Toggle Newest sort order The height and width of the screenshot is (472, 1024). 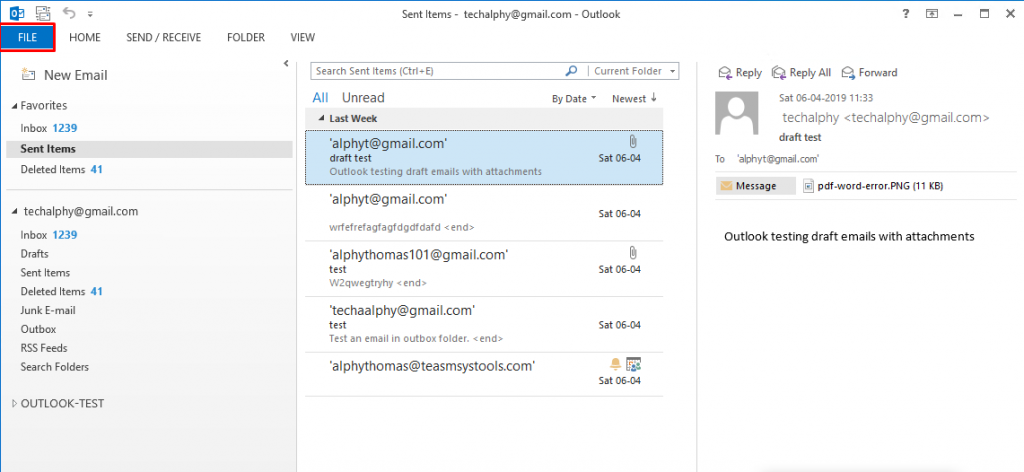tap(634, 99)
